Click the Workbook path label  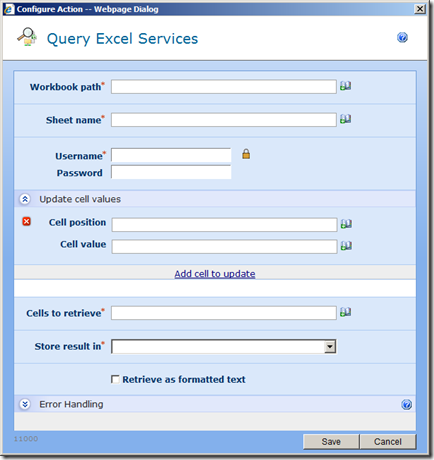tap(67, 87)
